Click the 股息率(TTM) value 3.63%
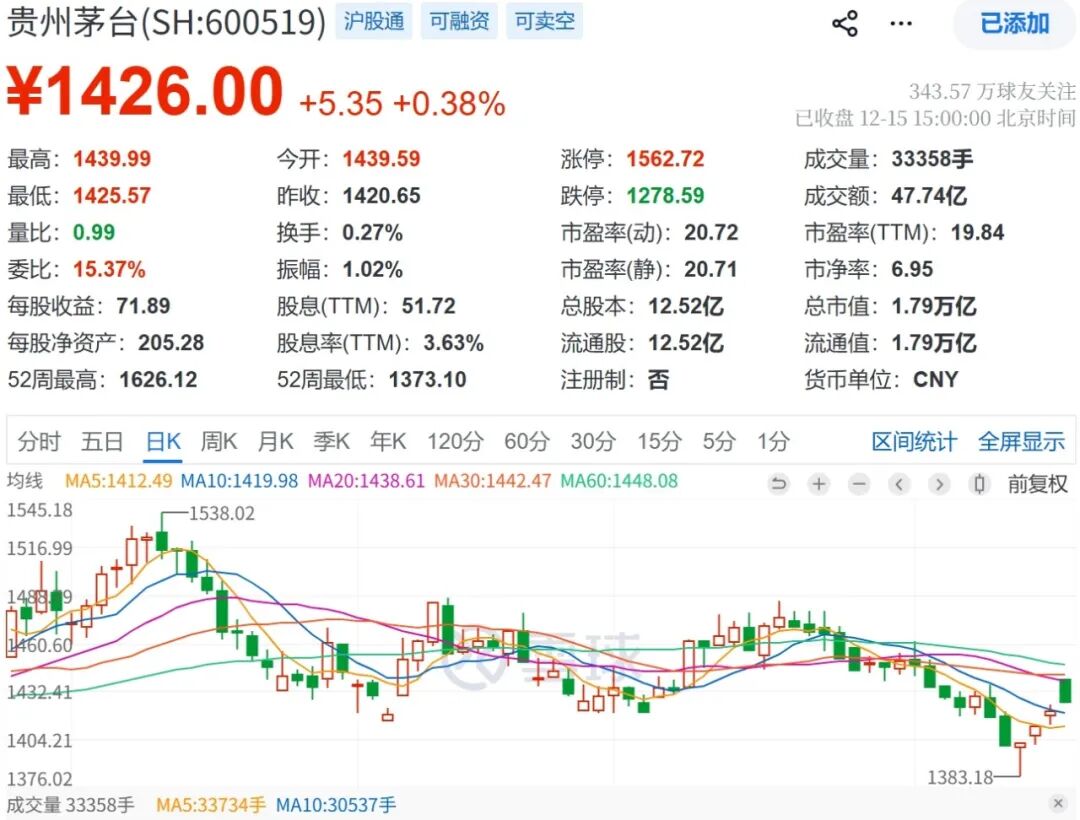1080x820 pixels. pyautogui.click(x=453, y=343)
